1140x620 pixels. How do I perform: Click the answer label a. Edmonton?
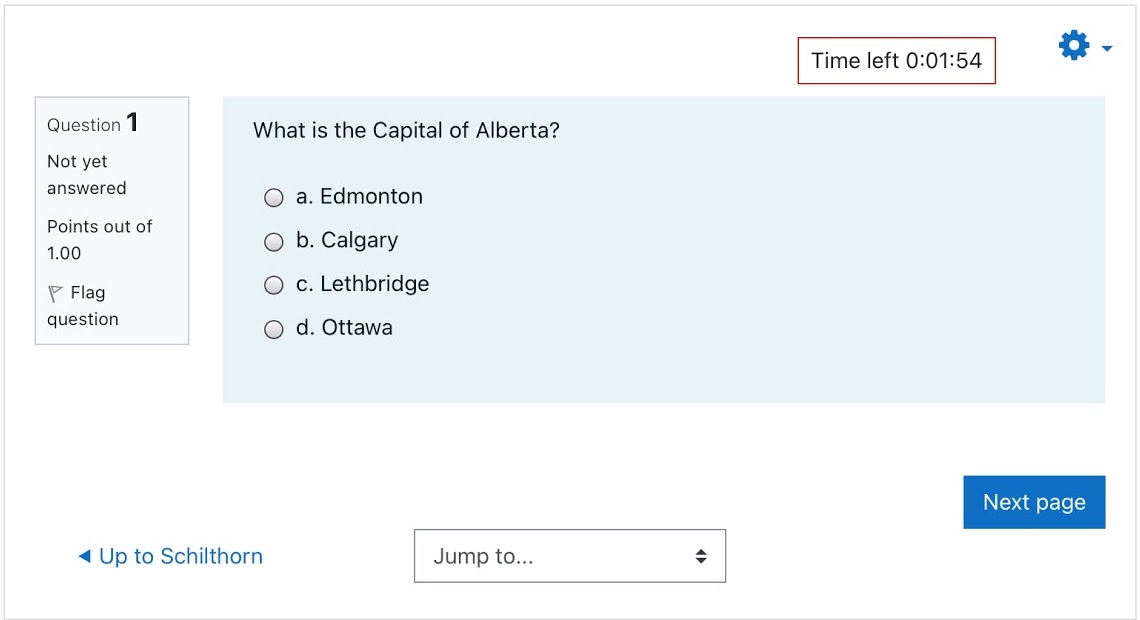[x=359, y=196]
